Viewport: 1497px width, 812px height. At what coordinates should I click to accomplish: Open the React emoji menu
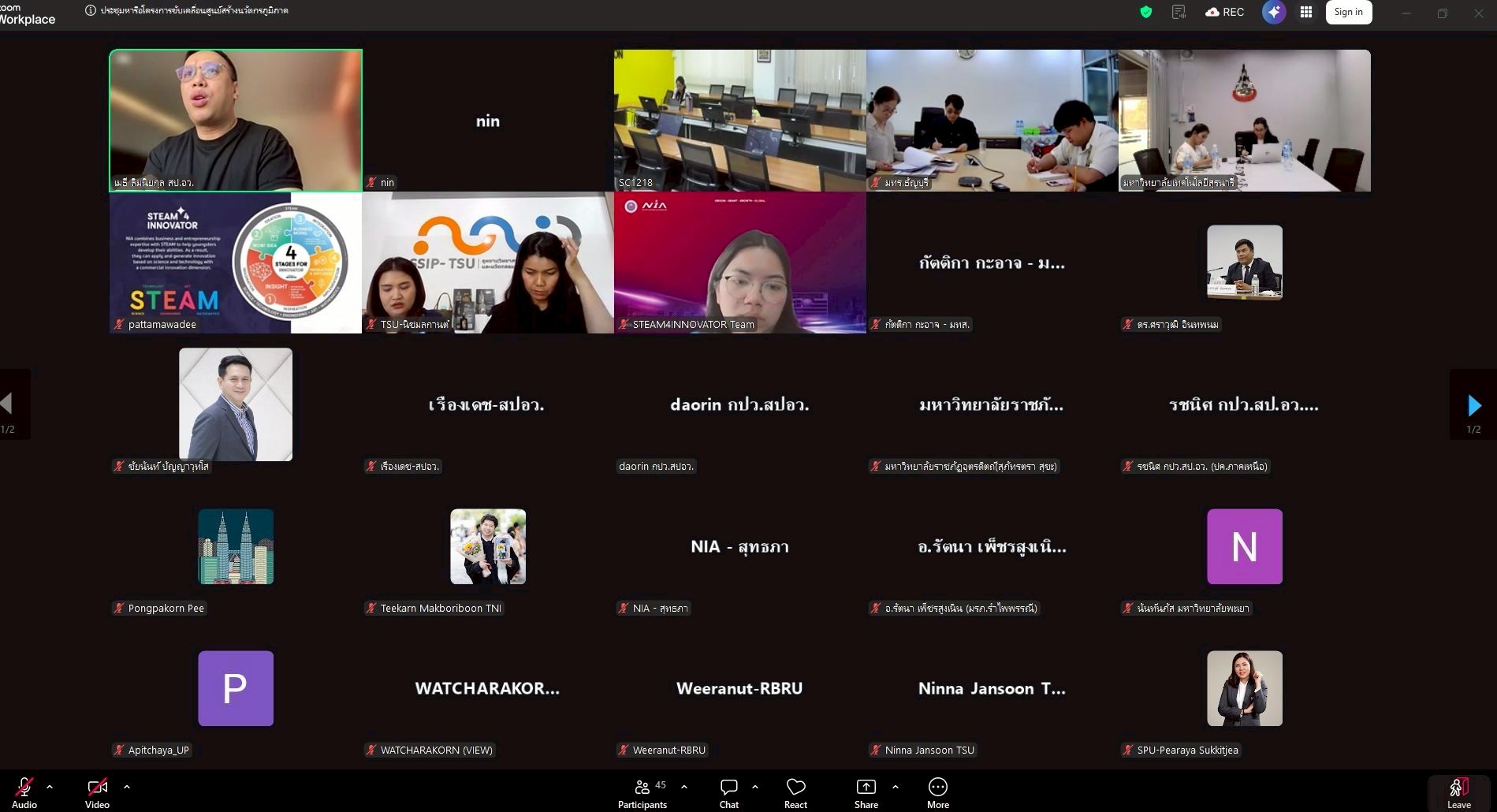(795, 792)
